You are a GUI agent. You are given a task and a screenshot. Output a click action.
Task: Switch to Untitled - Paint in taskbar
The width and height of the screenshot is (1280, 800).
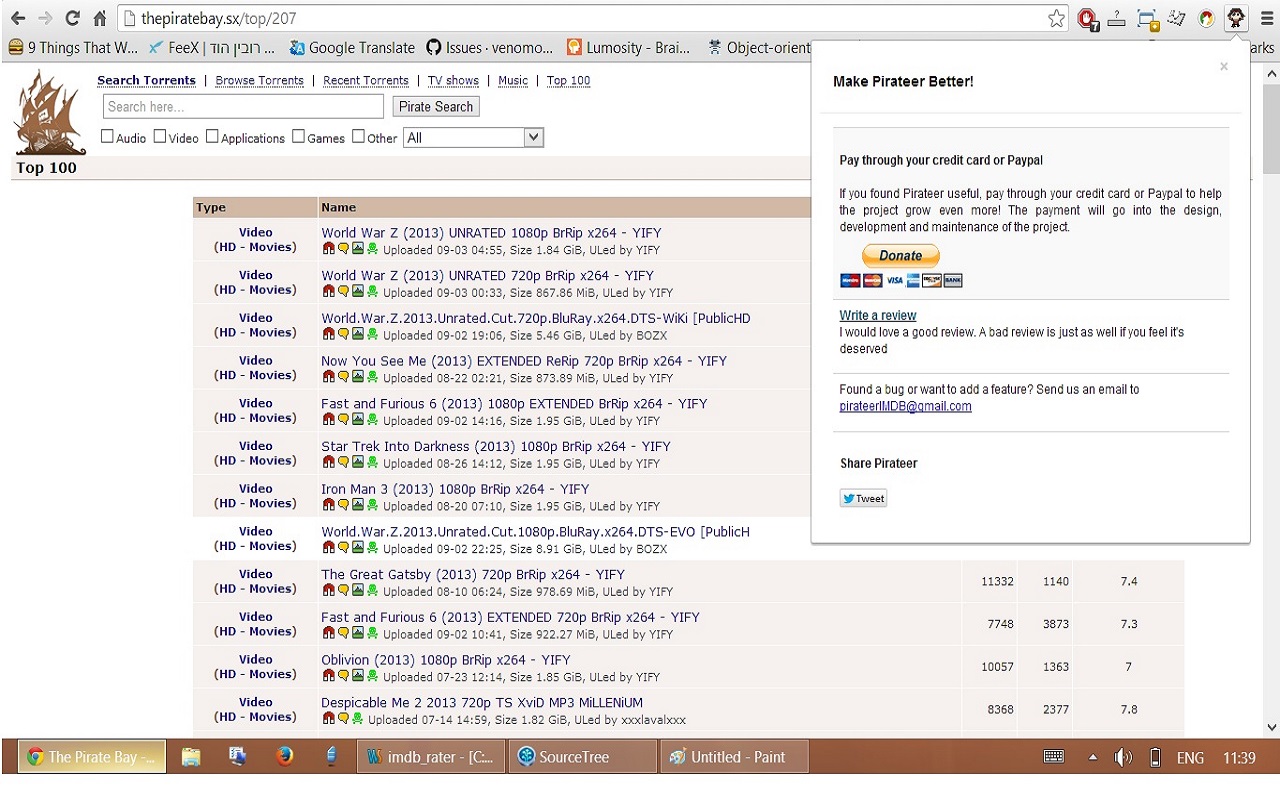733,757
